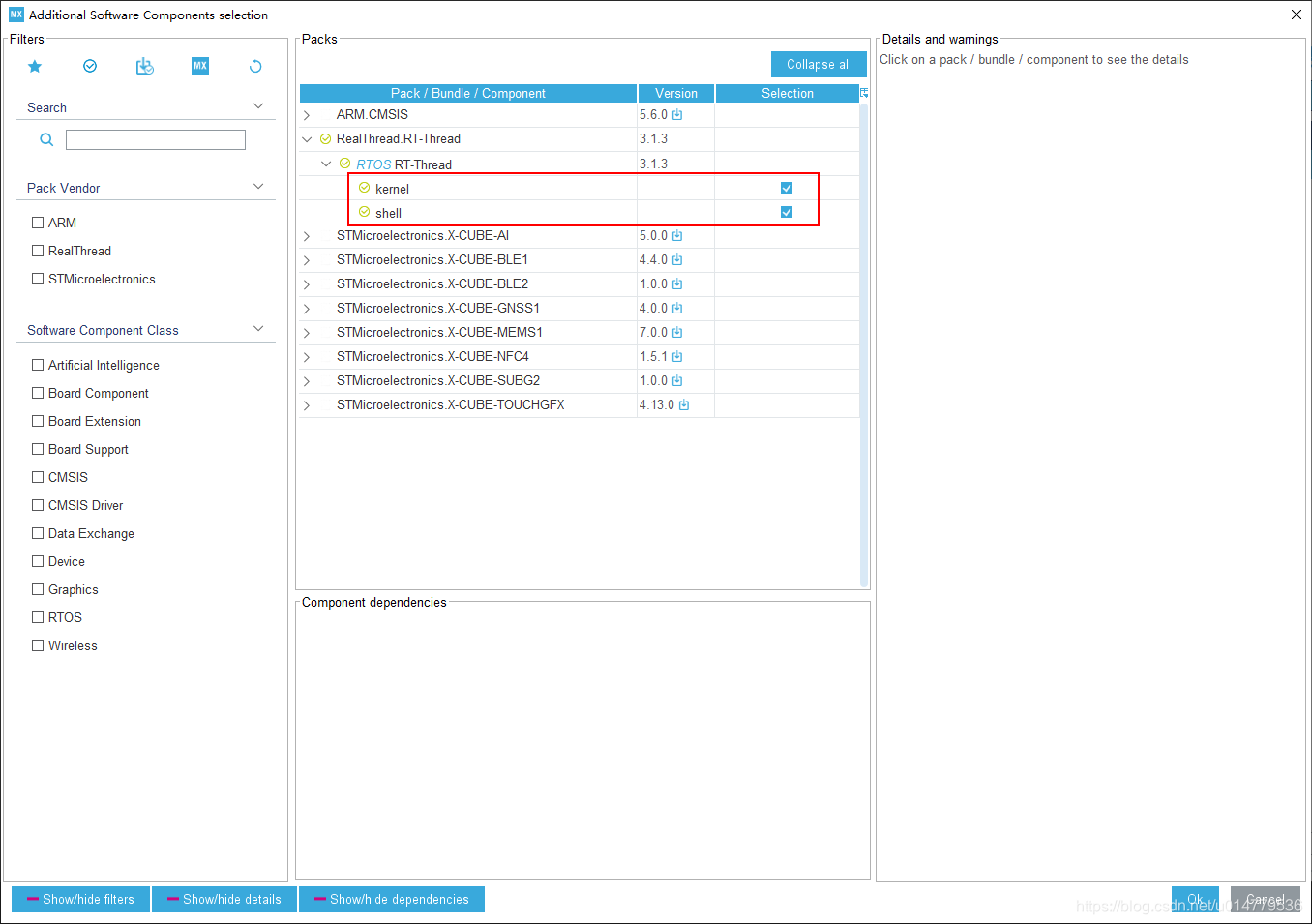Enable the CMSIS class filter
The width and height of the screenshot is (1312, 924).
(38, 477)
